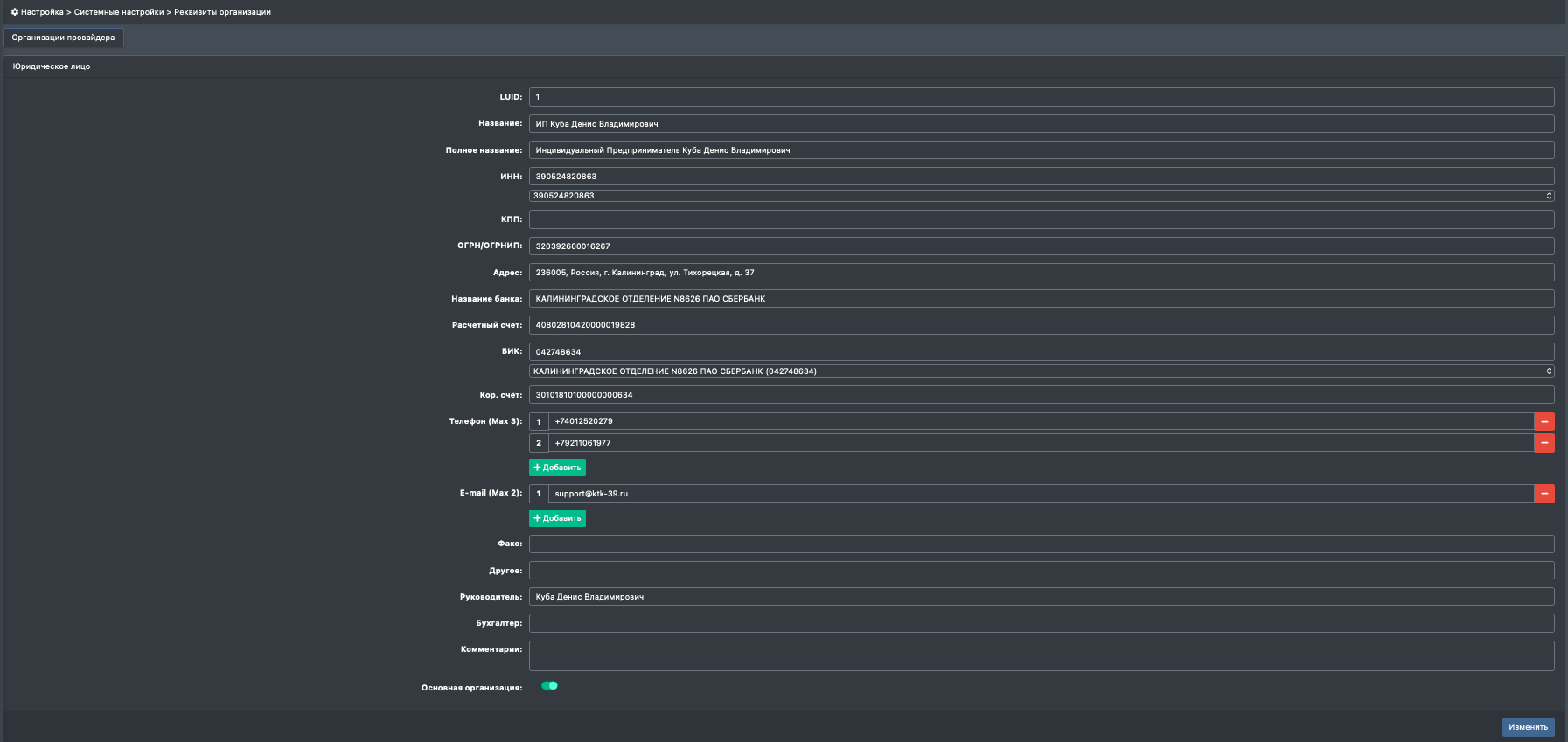Select the Название банка field
Viewport: 1568px width, 742px height.
tap(1042, 299)
